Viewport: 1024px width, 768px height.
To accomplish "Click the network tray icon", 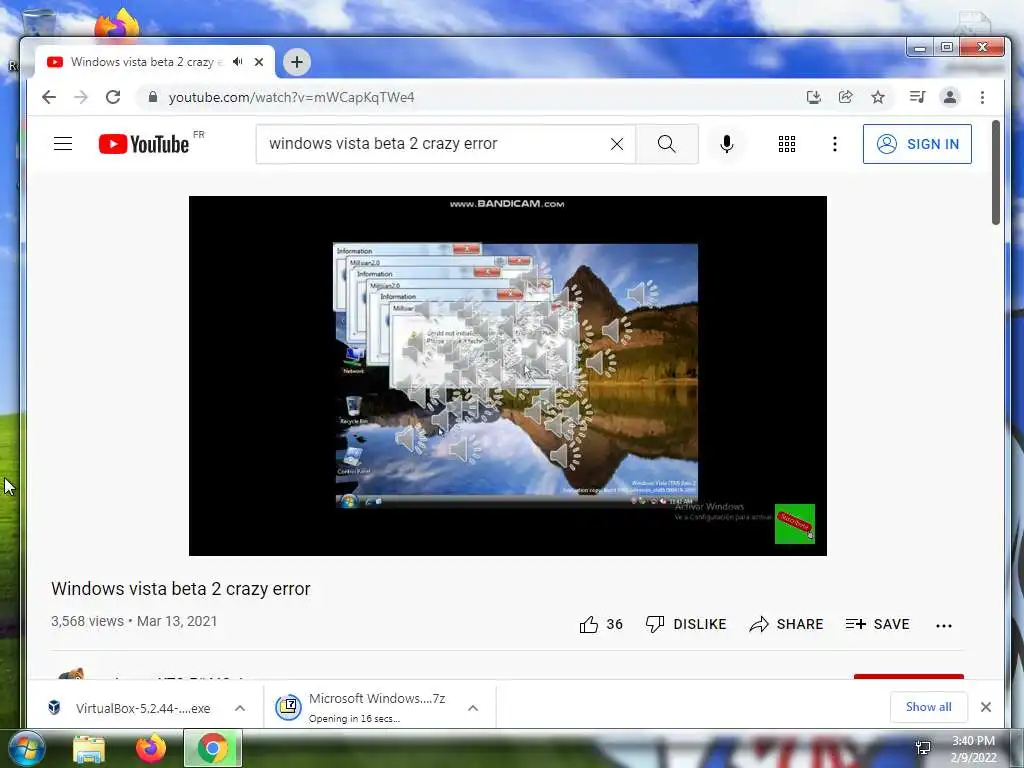I will (923, 748).
